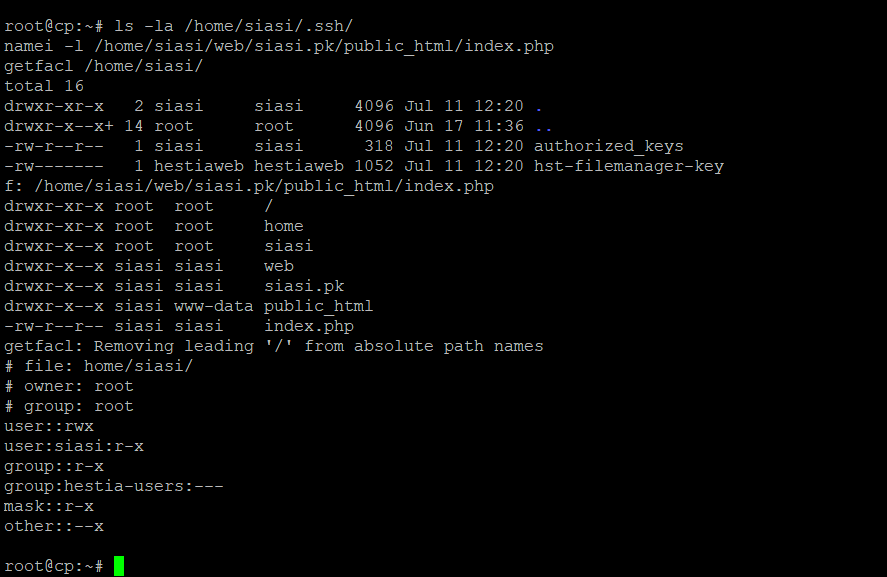Click the 'web' directory entry
This screenshot has width=887, height=577.
coord(279,266)
